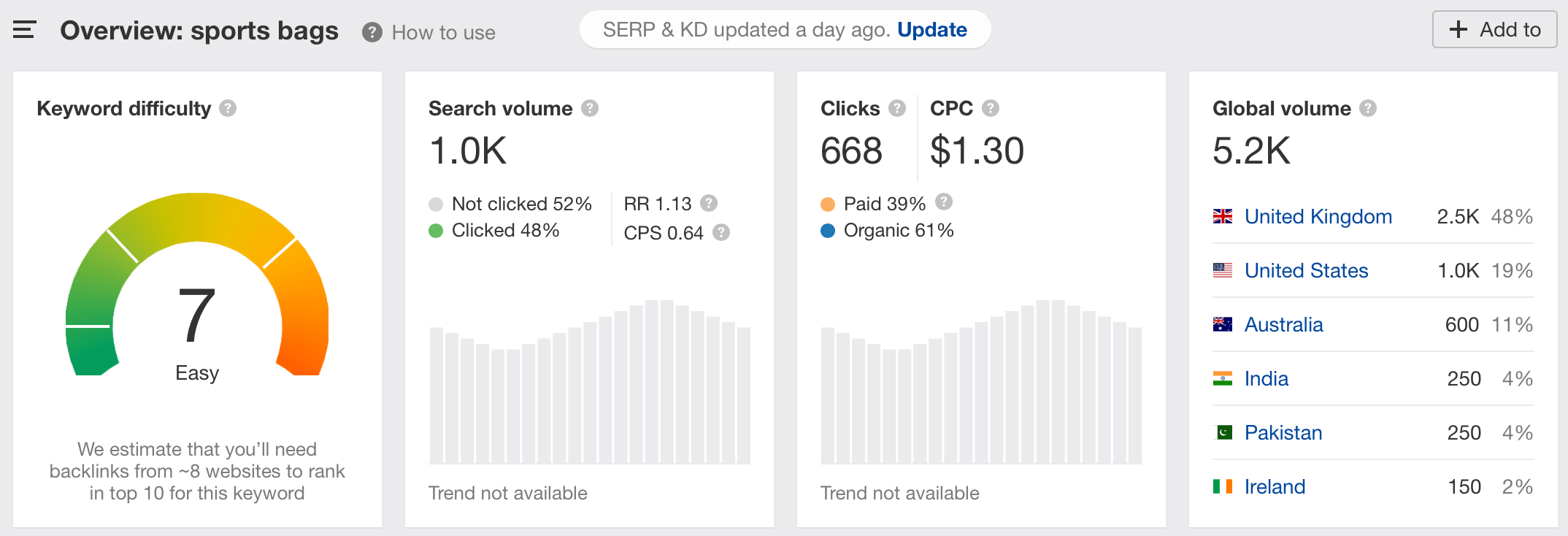Open the hamburger menu icon
The height and width of the screenshot is (536, 1568).
tap(24, 30)
